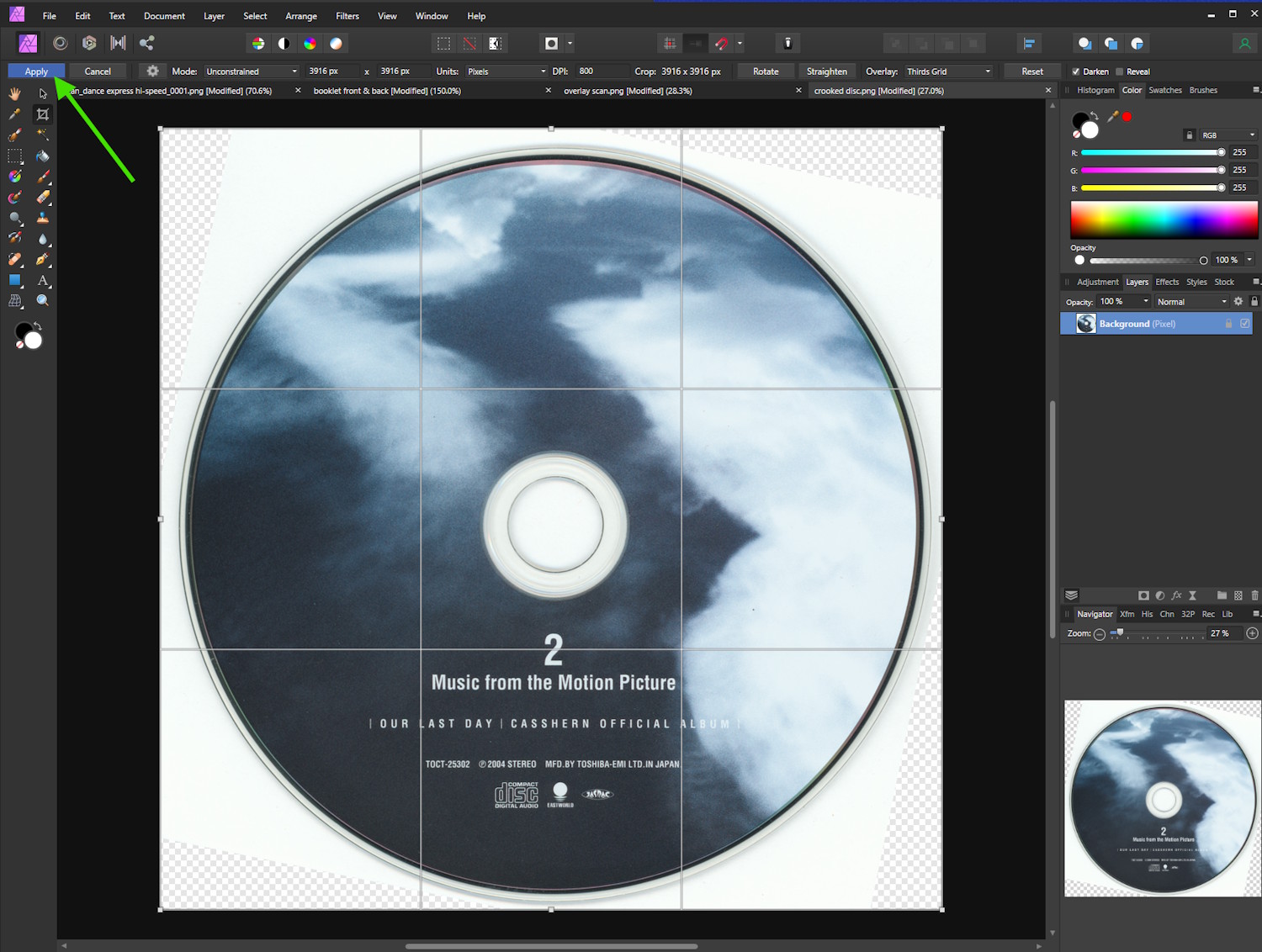Select the Hand view tool
The width and height of the screenshot is (1262, 952).
tap(14, 93)
